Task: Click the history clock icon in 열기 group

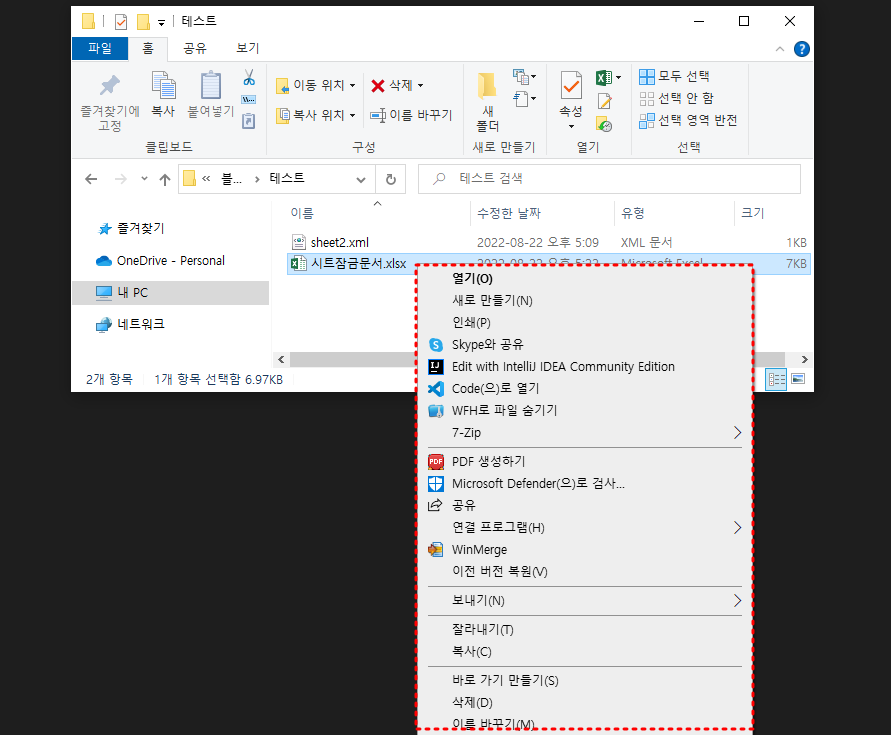Action: click(x=604, y=124)
